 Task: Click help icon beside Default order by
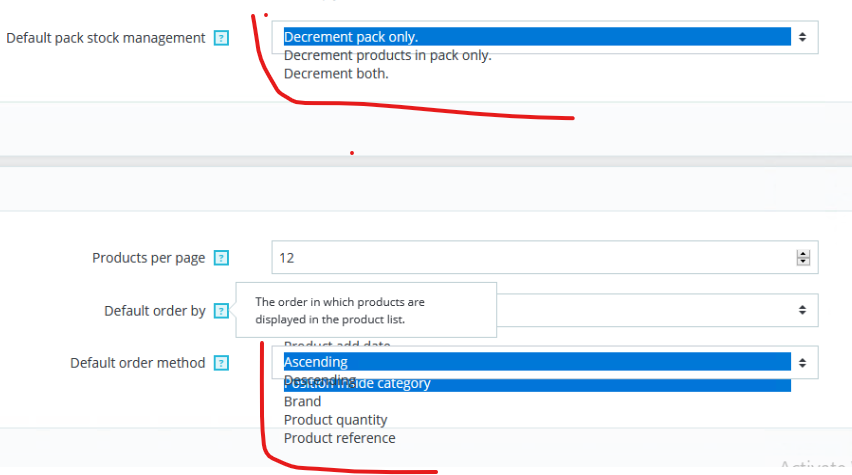click(x=221, y=311)
